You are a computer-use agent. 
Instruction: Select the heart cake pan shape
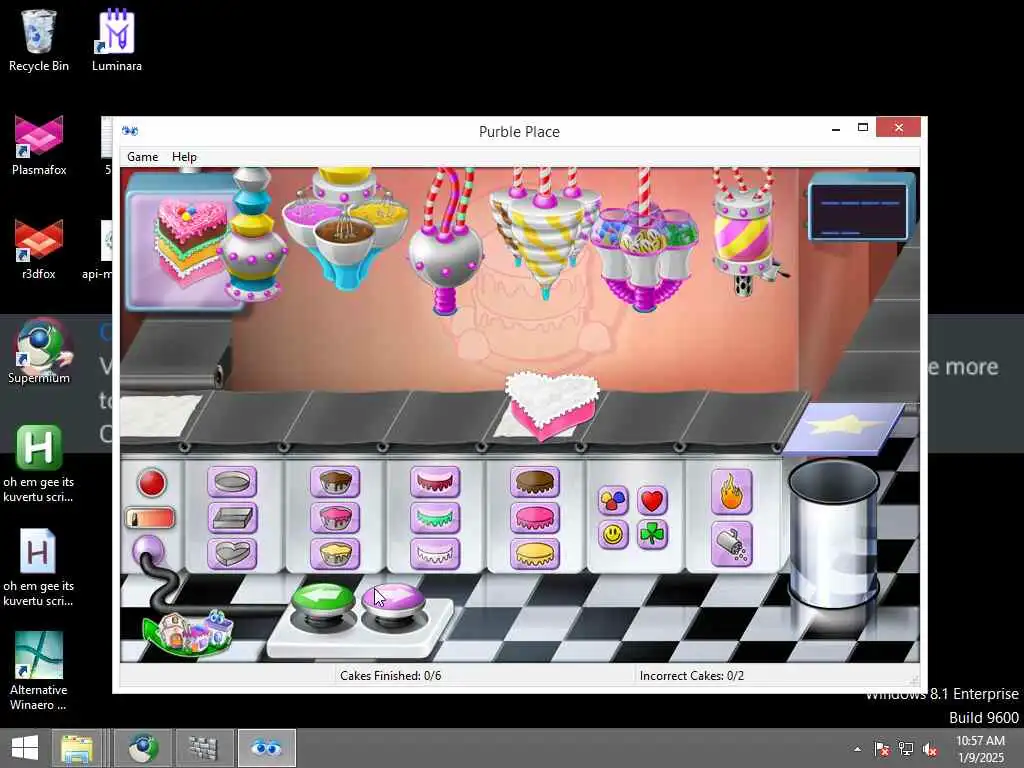click(x=232, y=554)
